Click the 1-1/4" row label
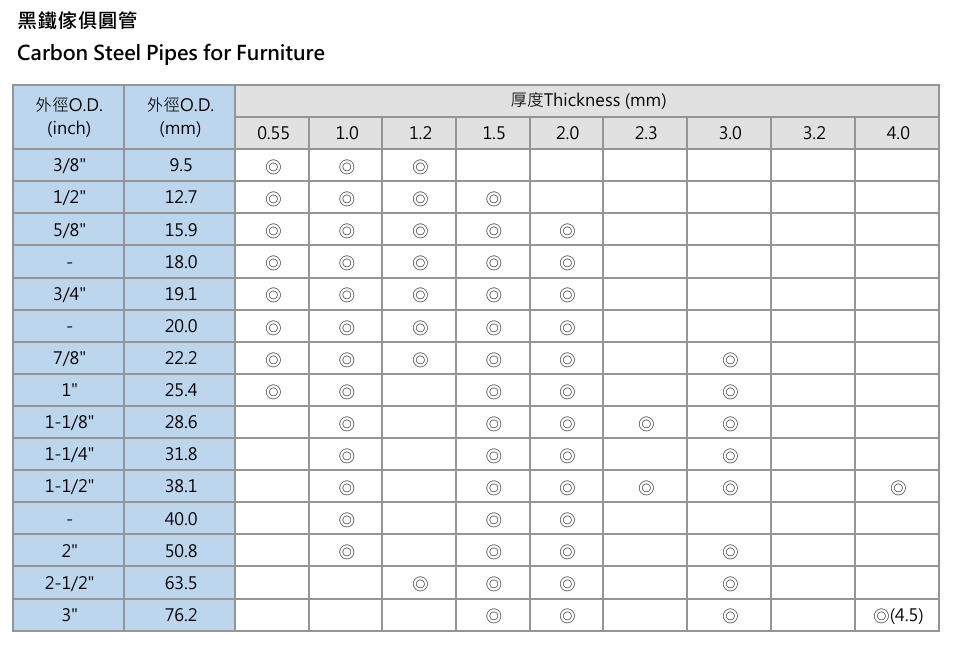Viewport: 957px width, 653px height. click(x=68, y=454)
